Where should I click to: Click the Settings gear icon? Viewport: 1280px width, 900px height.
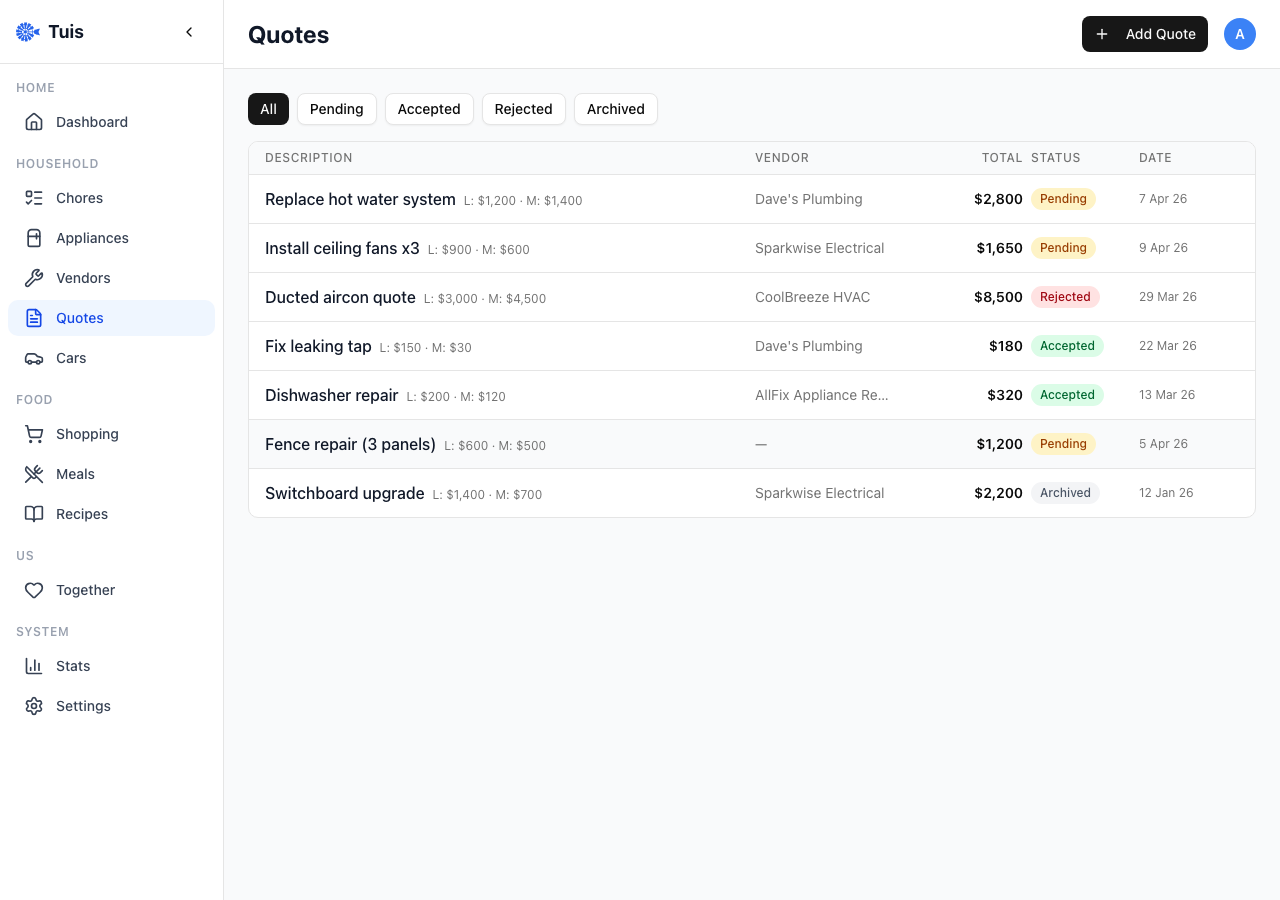(x=34, y=705)
